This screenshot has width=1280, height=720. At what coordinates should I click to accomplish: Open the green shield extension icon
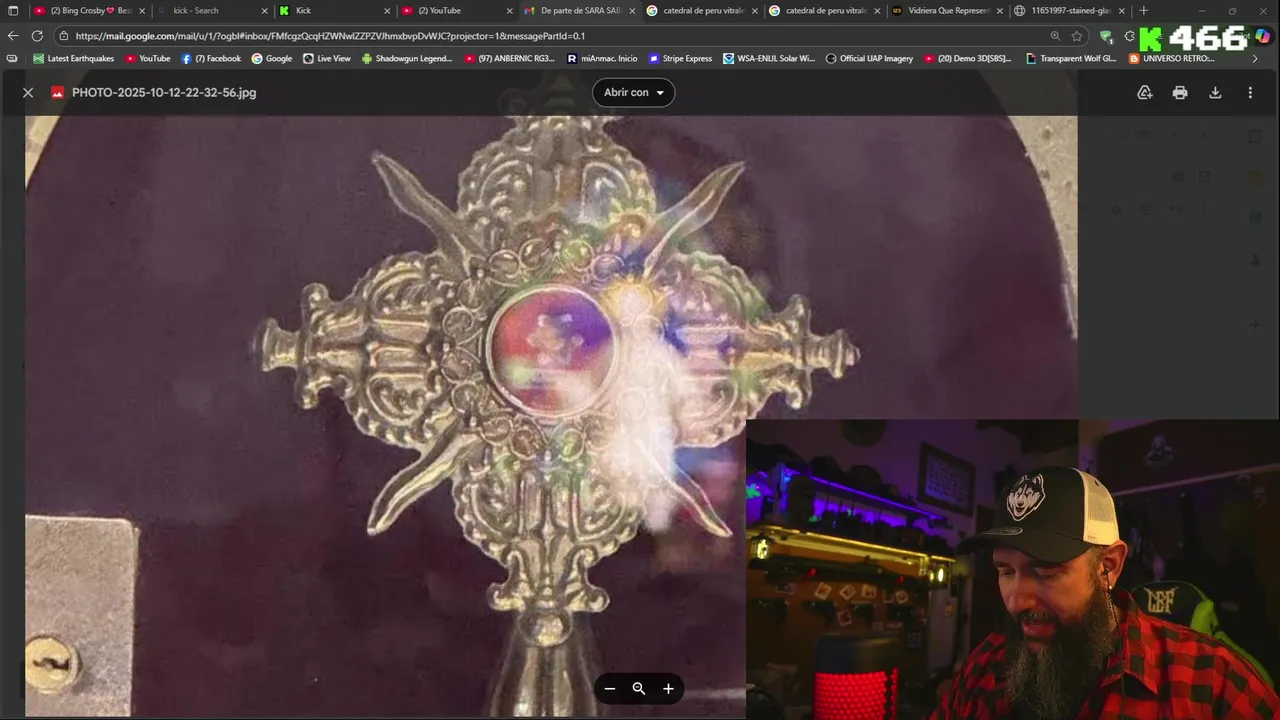tap(1106, 36)
